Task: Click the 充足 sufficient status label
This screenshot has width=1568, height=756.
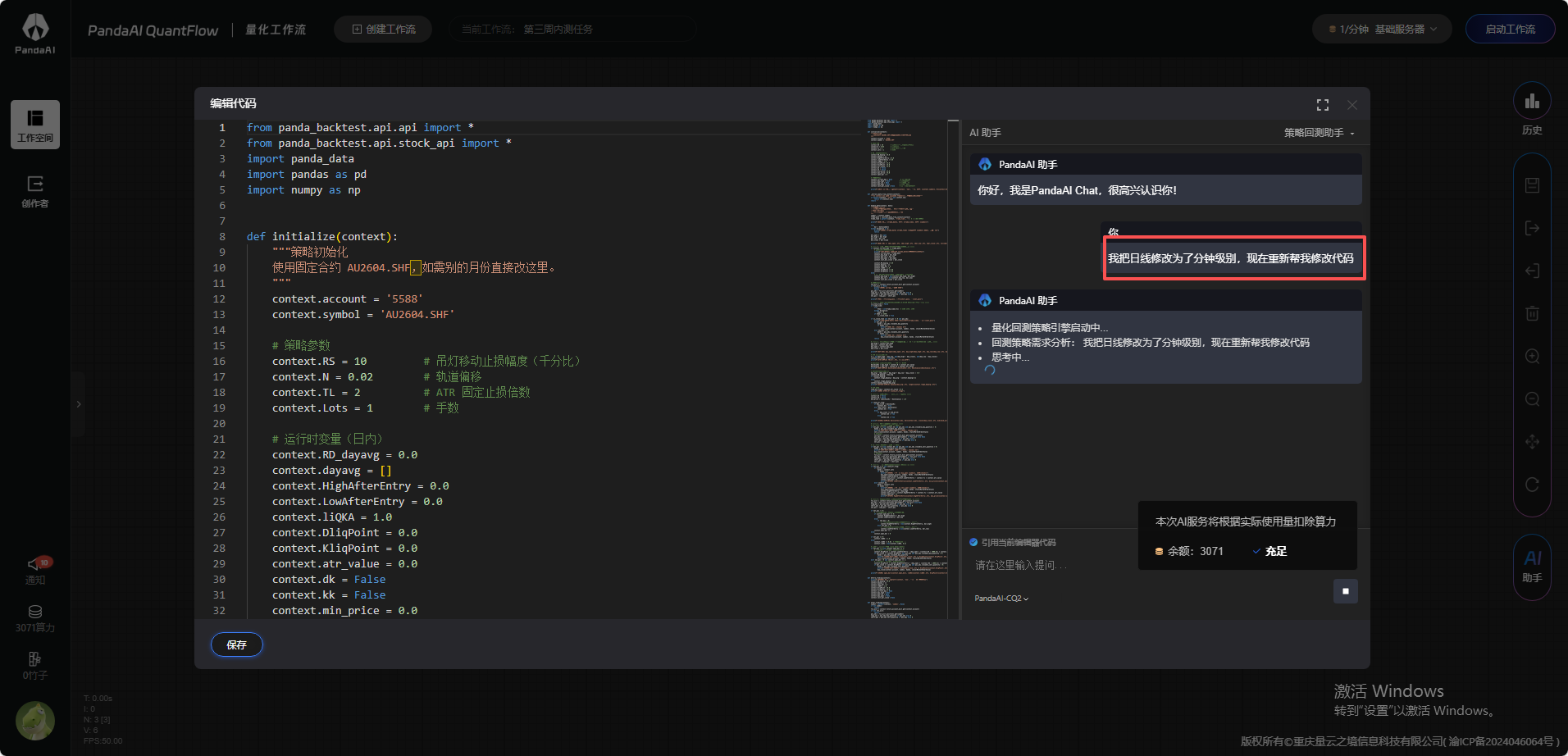Action: coord(1275,552)
